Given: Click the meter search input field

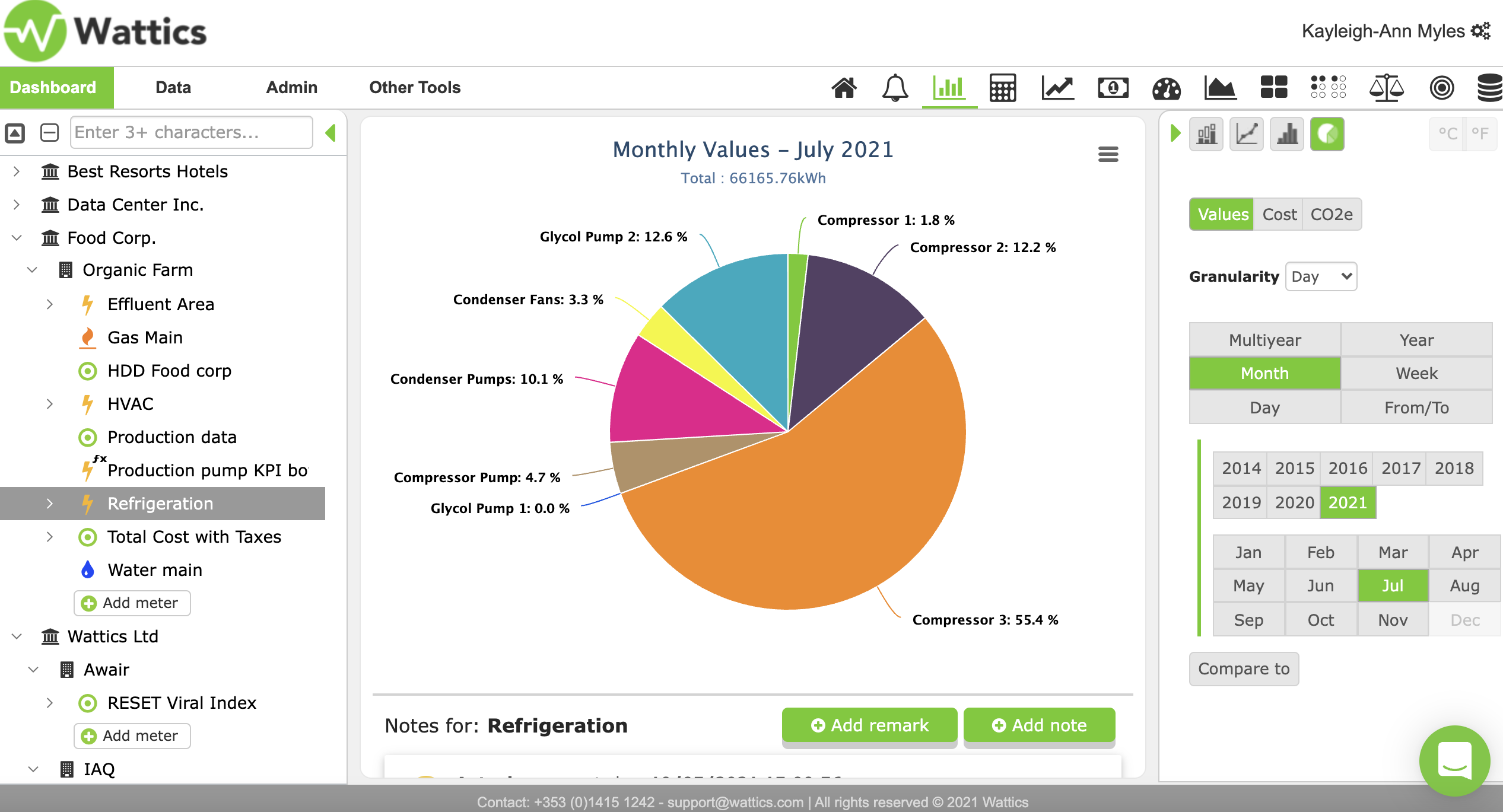Looking at the screenshot, I should [x=191, y=132].
